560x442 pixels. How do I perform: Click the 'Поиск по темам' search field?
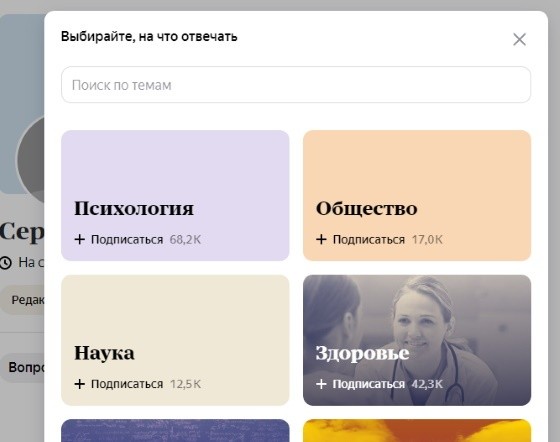click(296, 85)
